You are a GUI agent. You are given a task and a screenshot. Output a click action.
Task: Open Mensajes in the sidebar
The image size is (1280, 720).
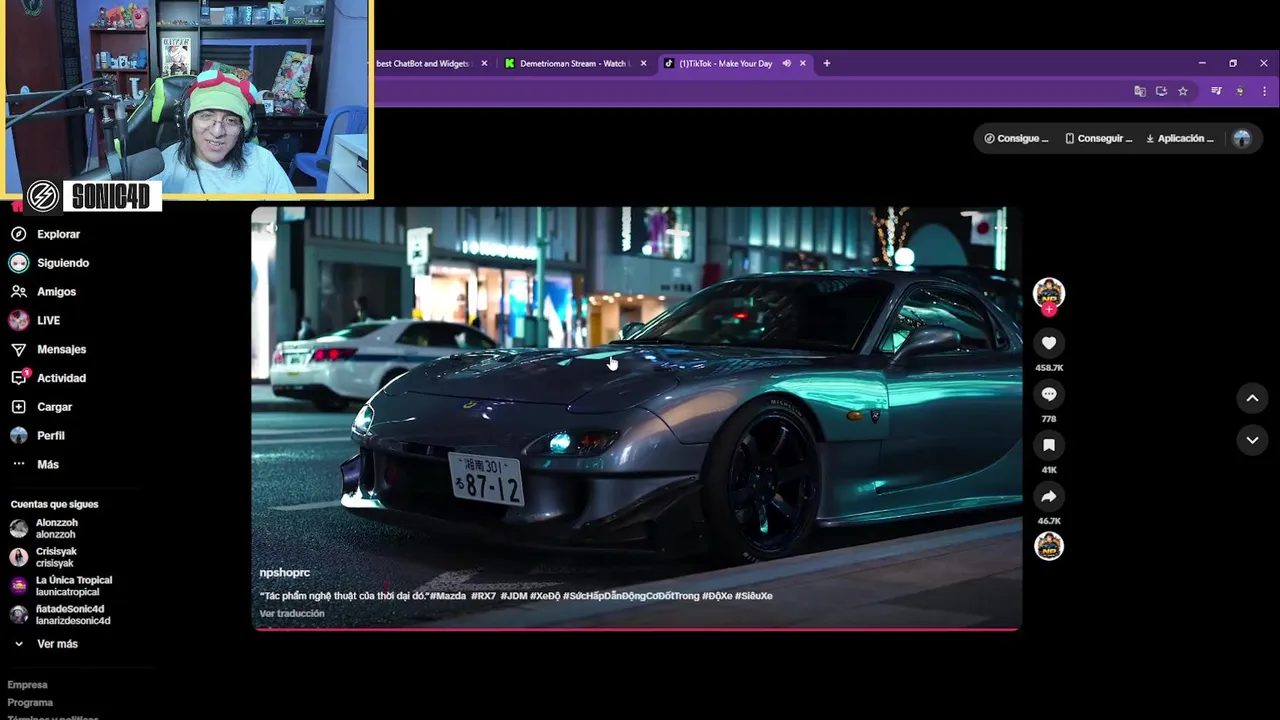click(x=48, y=350)
